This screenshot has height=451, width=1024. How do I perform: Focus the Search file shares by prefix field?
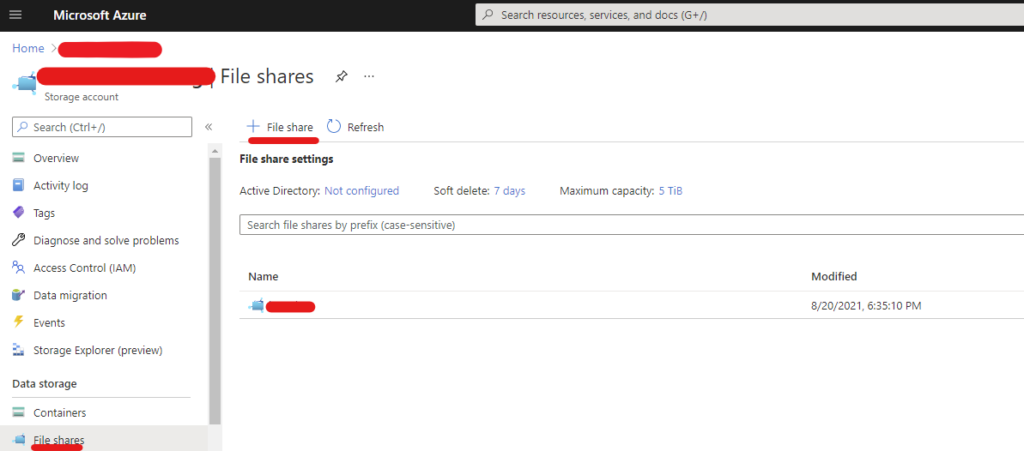[632, 225]
